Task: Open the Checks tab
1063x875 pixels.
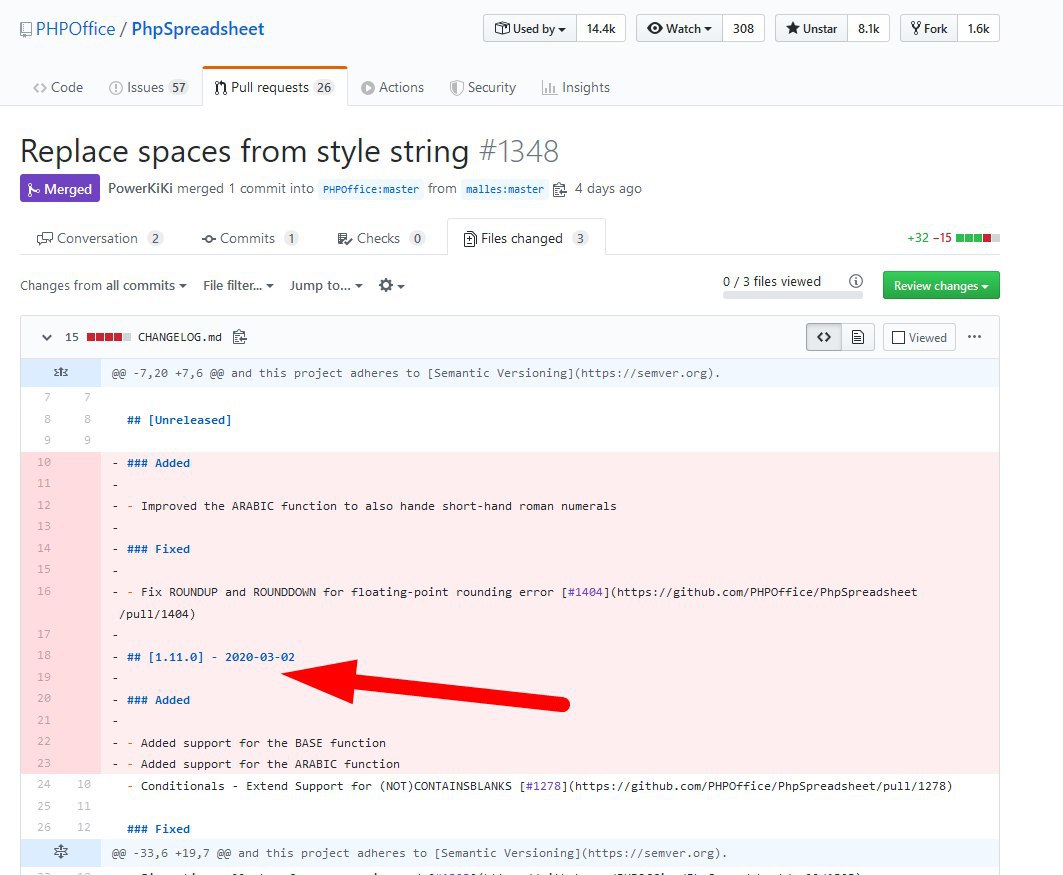Action: pyautogui.click(x=380, y=239)
